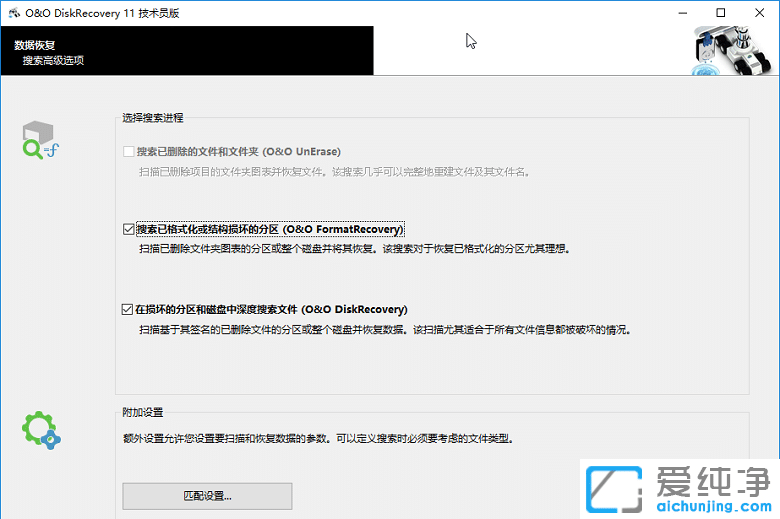Maximize the O&O DiskRecovery window
780x519 pixels.
[x=720, y=13]
